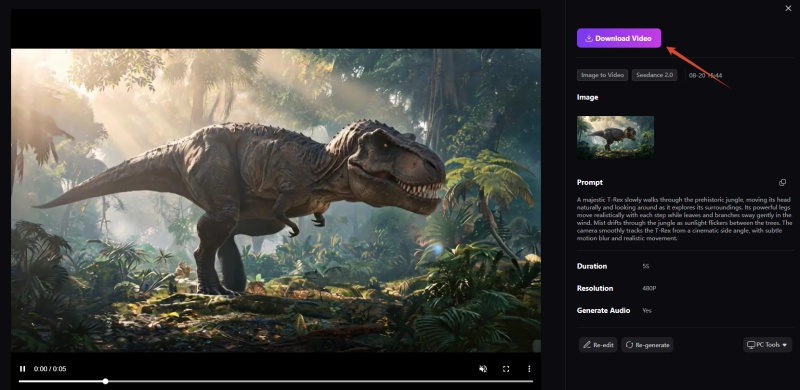Click the Duration label
Screen dimensions: 800x390
[x=592, y=266]
